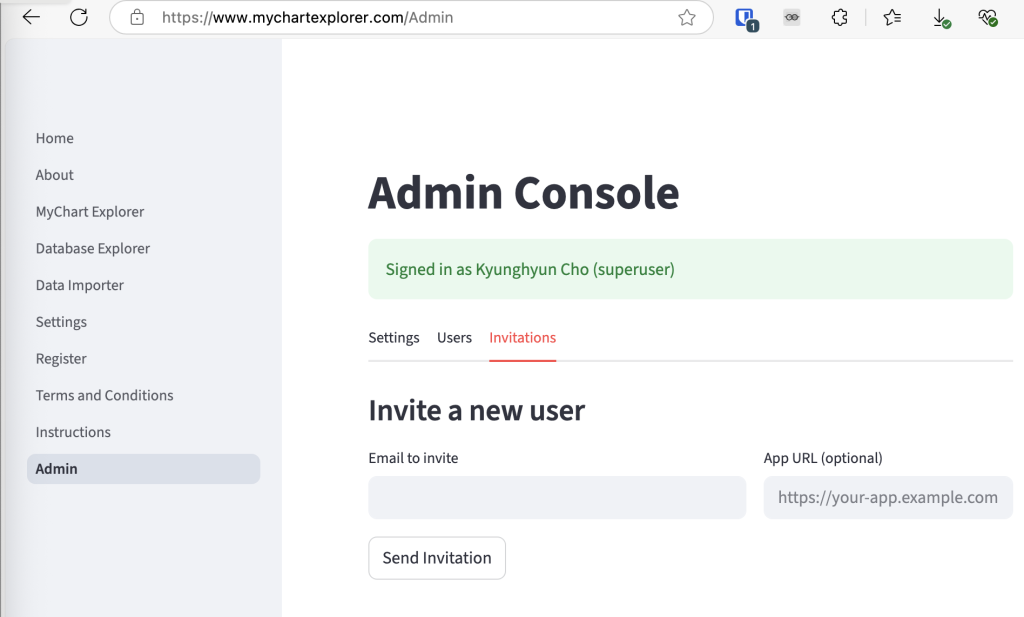Open the Data Importer page

[80, 285]
